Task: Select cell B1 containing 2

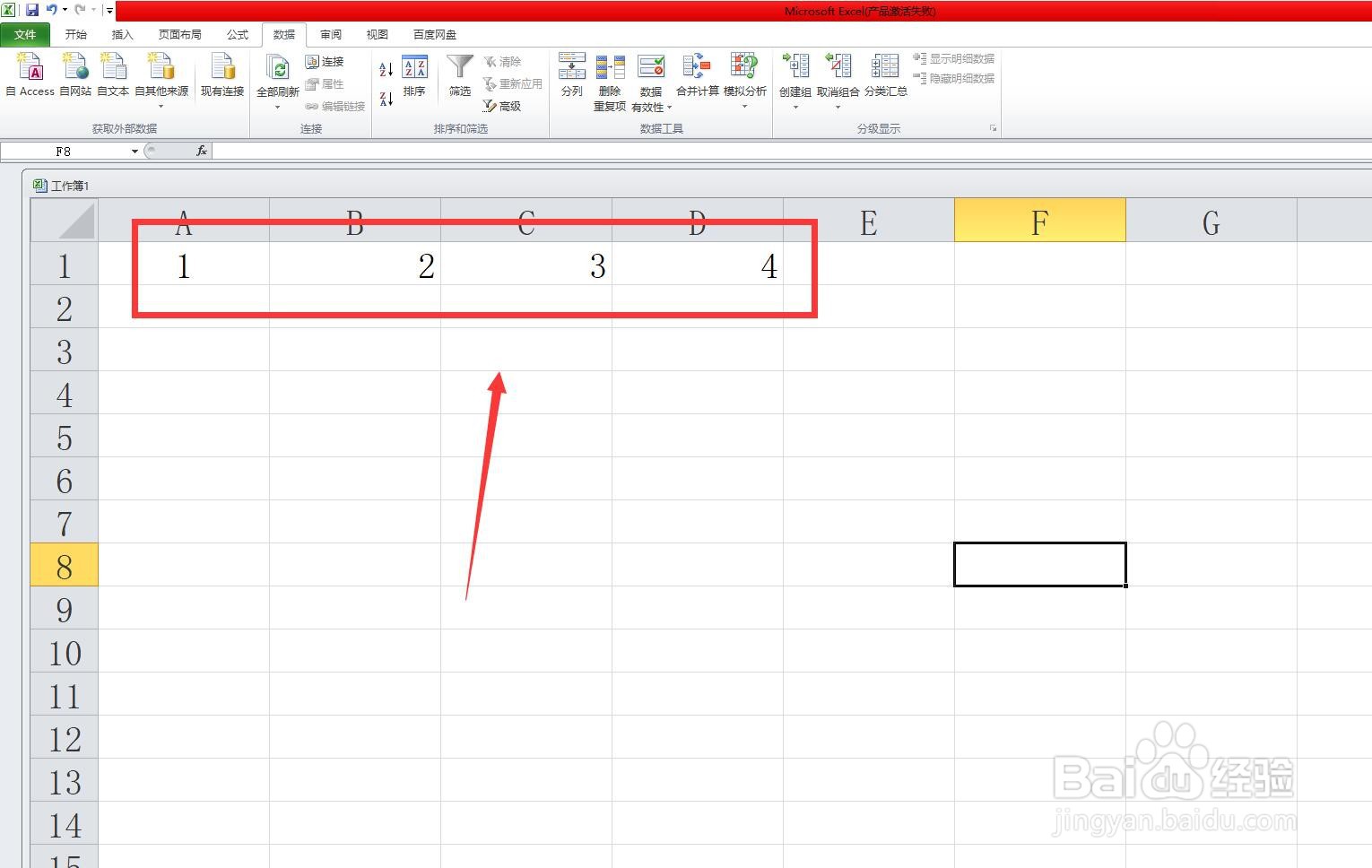Action: tap(355, 264)
